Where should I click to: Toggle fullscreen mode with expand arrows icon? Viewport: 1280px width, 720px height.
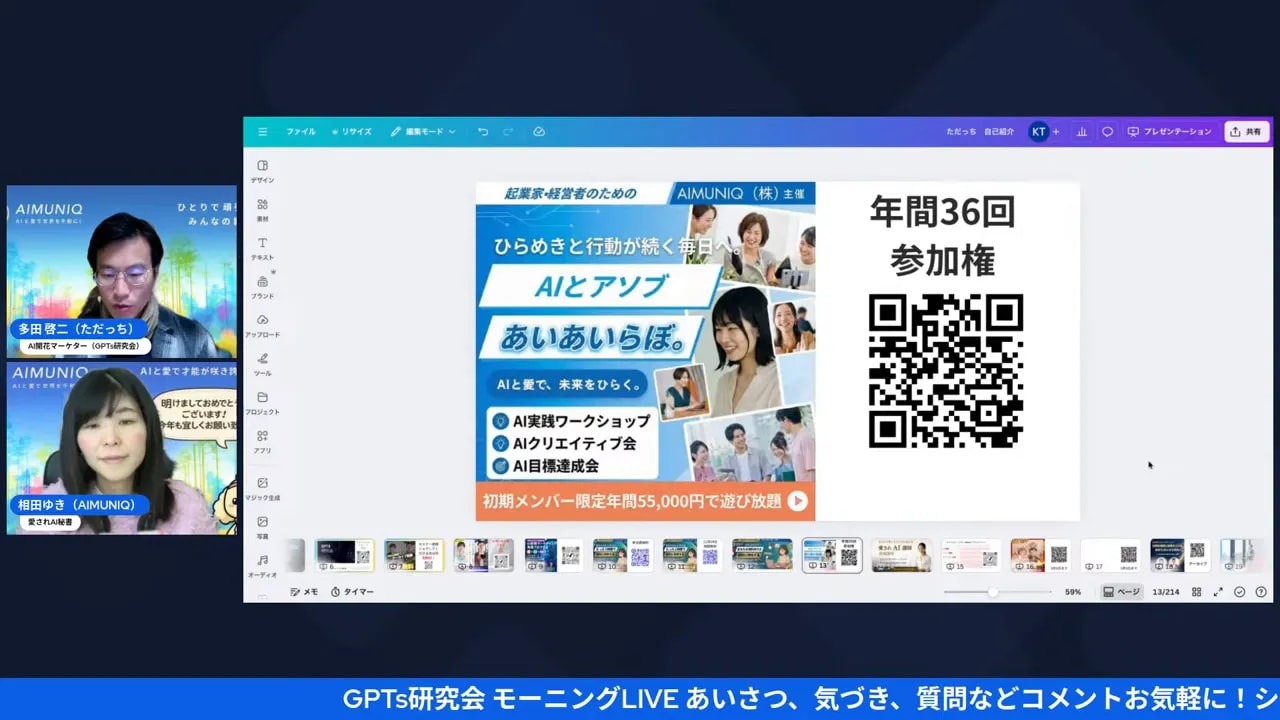(1218, 592)
